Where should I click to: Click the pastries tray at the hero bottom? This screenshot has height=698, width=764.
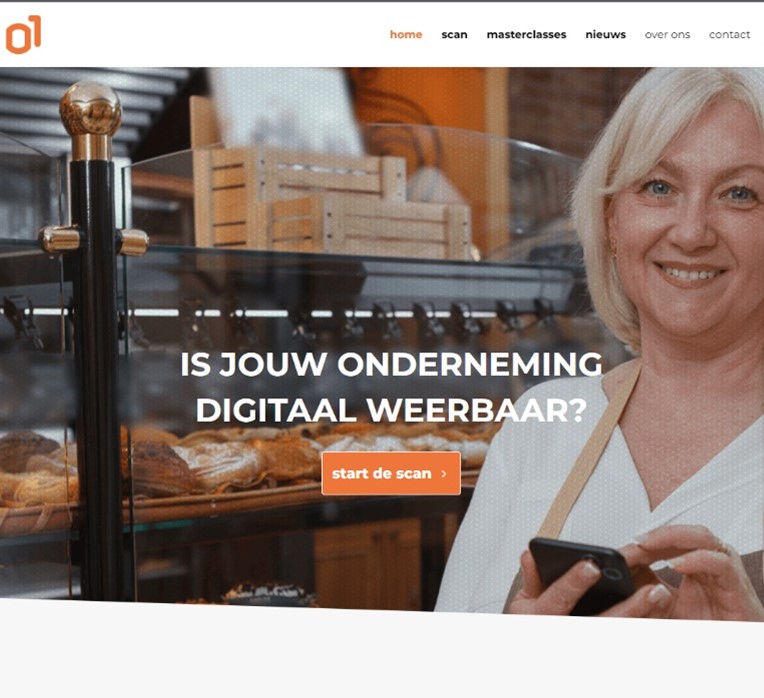(x=268, y=594)
